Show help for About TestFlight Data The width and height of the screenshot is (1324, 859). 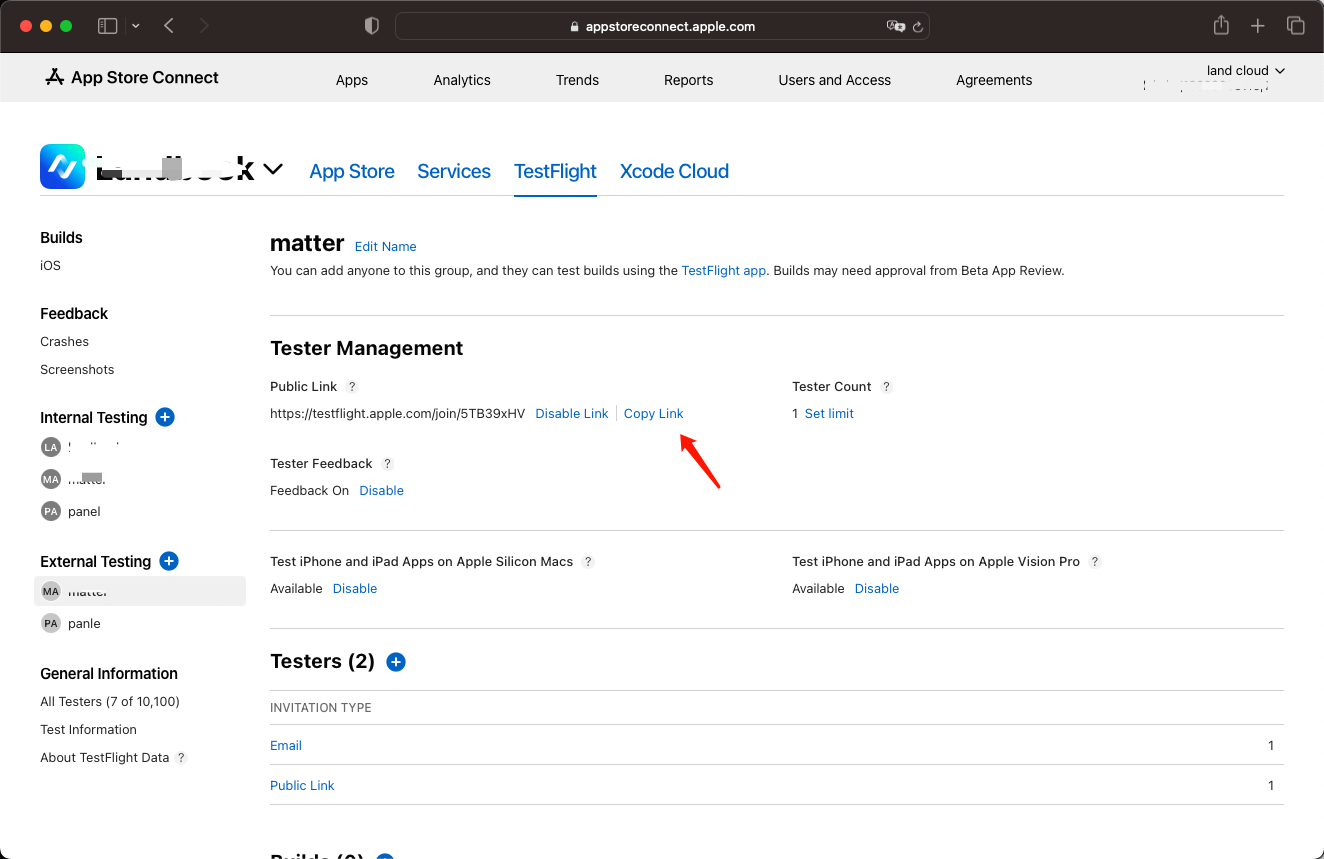click(181, 758)
